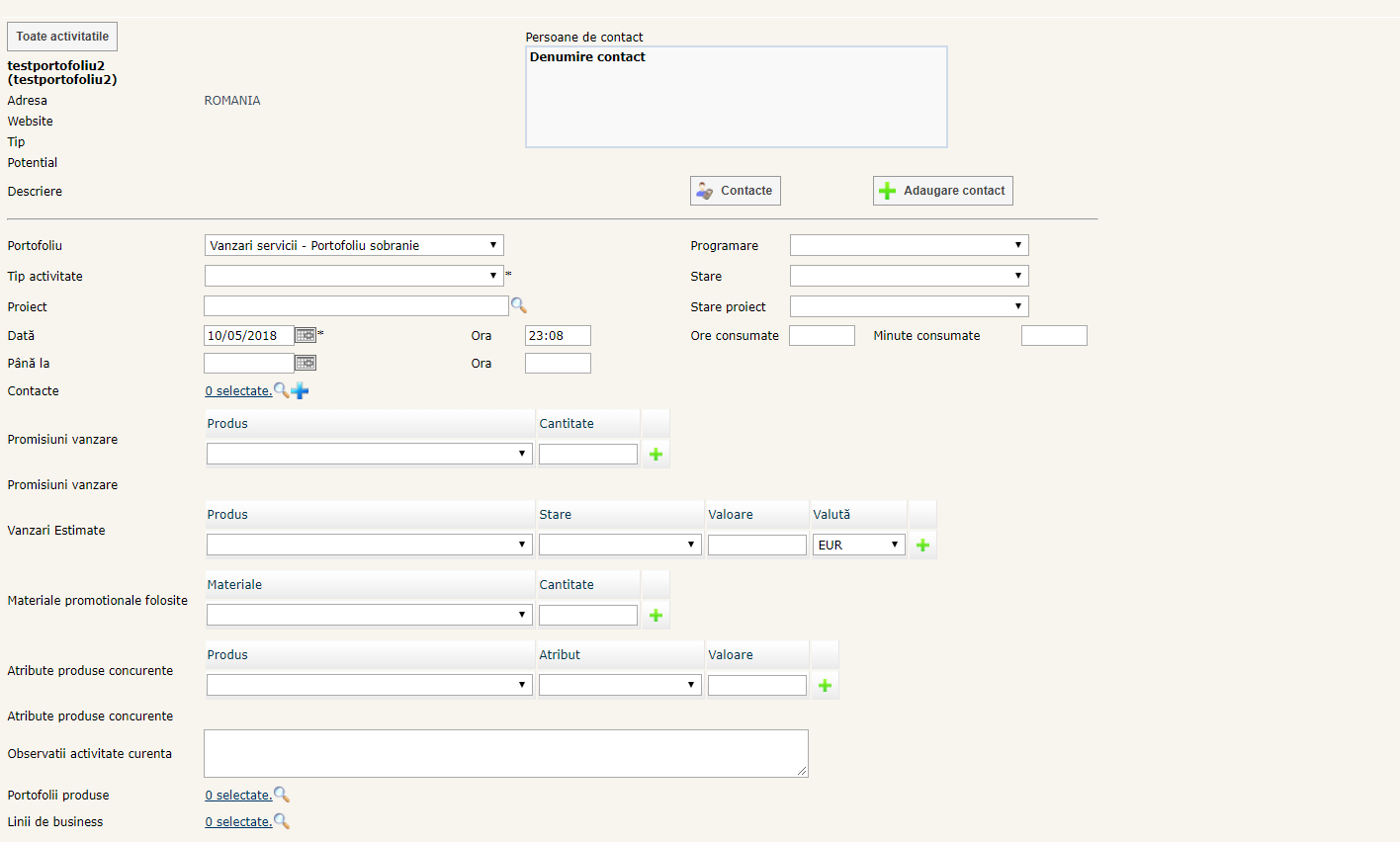Open the Contacte button
The height and width of the screenshot is (842, 1400).
click(x=736, y=191)
